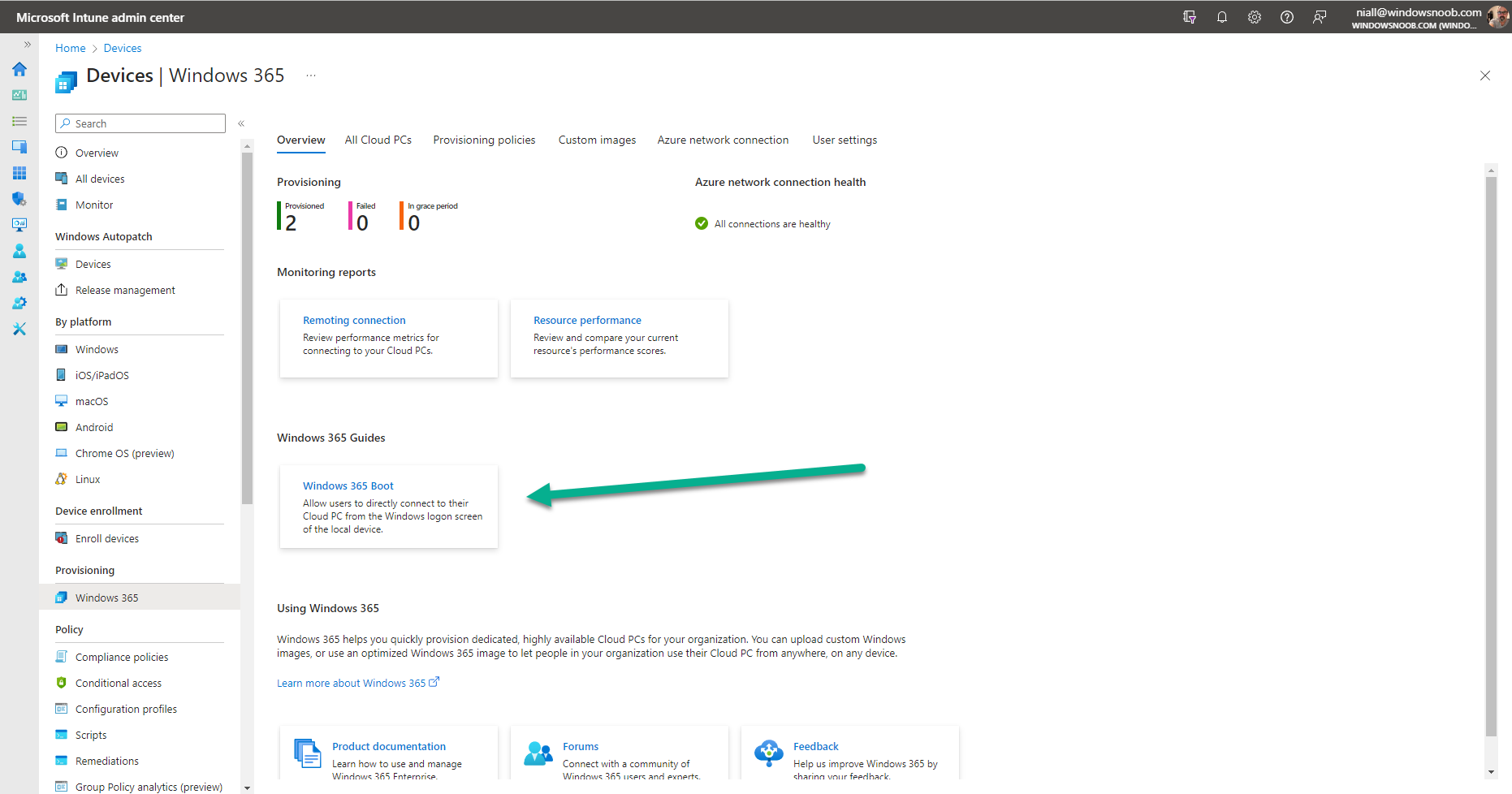
Task: Switch to the All Cloud PCs tab
Action: pos(378,140)
